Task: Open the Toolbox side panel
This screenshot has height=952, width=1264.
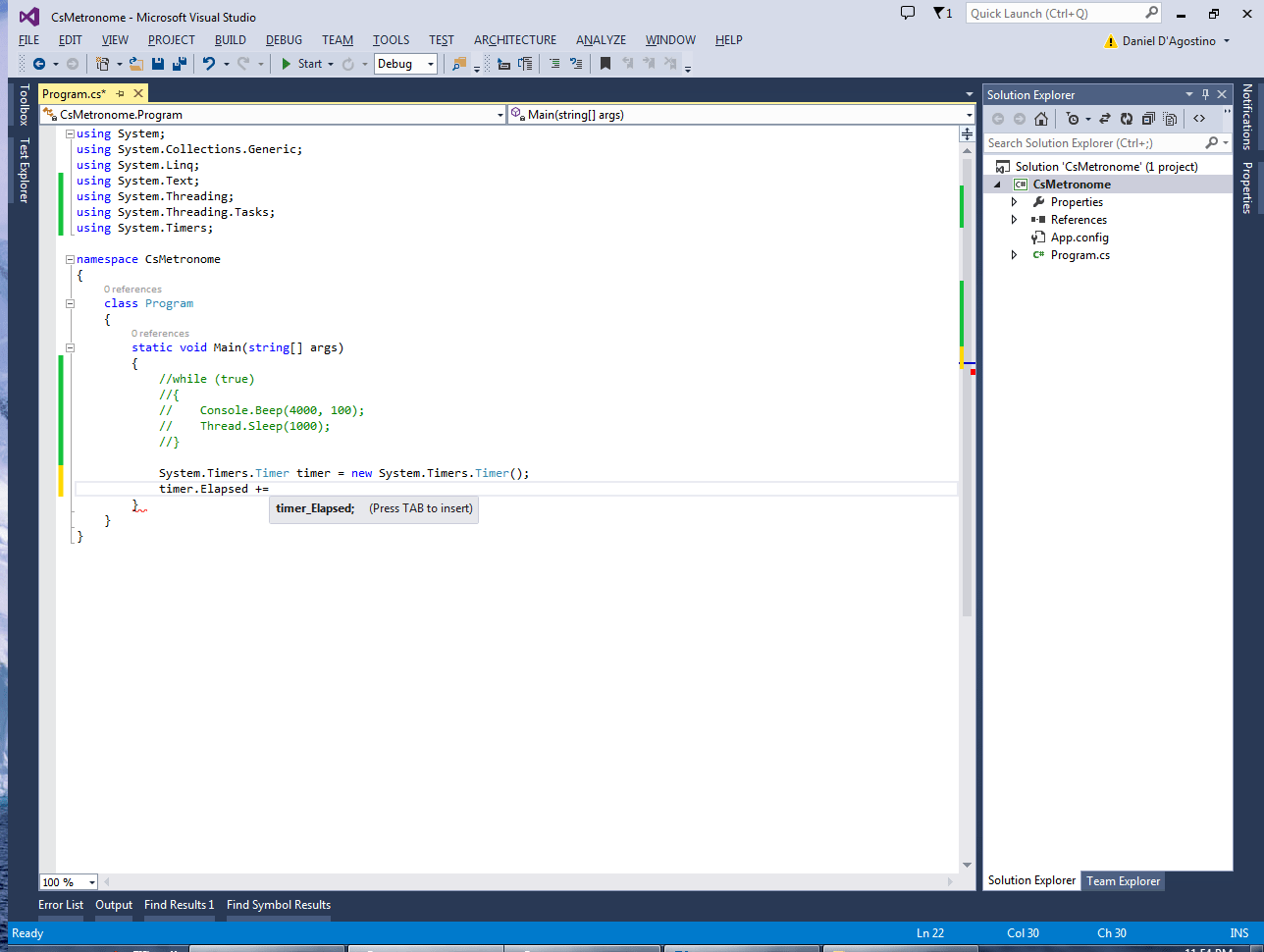Action: [x=25, y=105]
